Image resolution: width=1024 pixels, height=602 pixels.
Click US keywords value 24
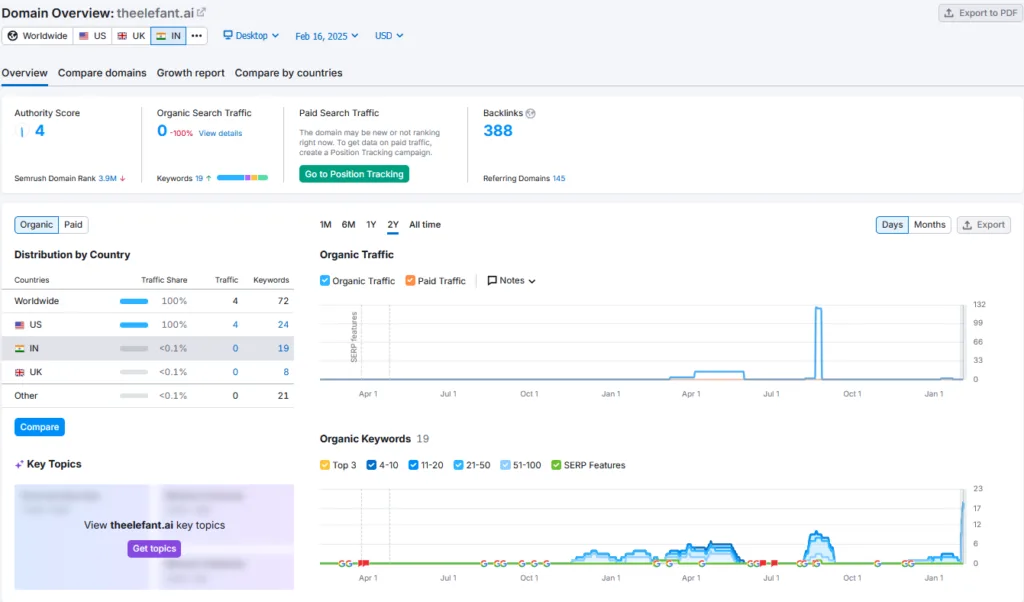click(x=283, y=325)
